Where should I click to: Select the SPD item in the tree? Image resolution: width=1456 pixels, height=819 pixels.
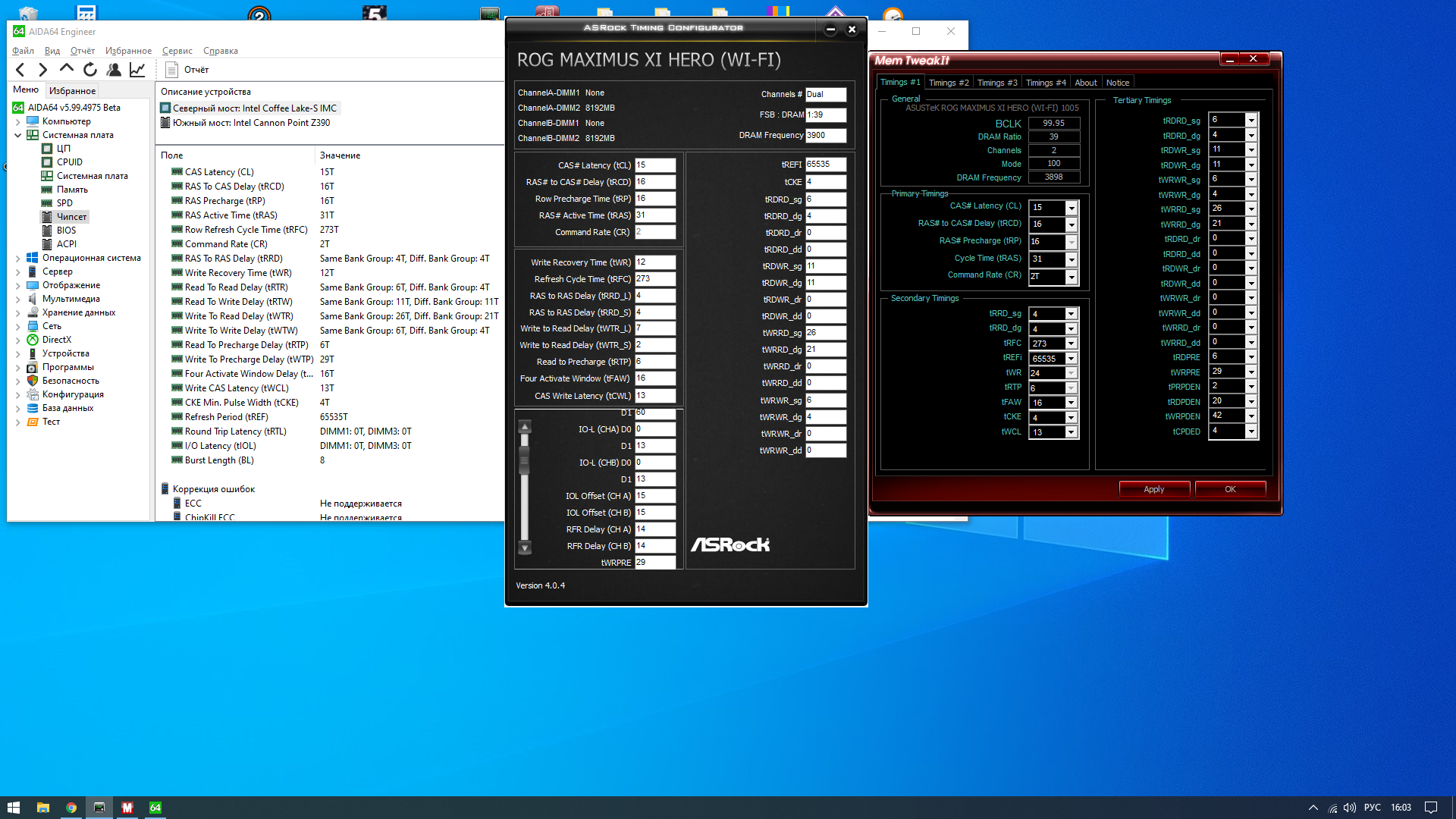tap(64, 203)
